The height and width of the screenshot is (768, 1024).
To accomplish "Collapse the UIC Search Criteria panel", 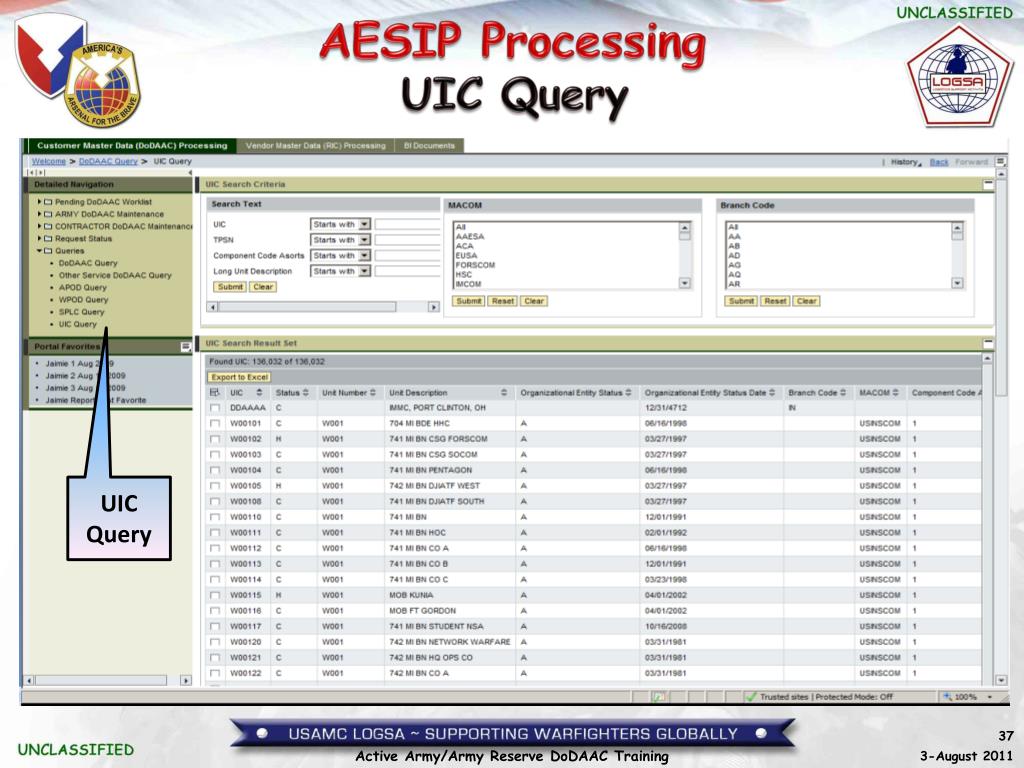I will (988, 185).
